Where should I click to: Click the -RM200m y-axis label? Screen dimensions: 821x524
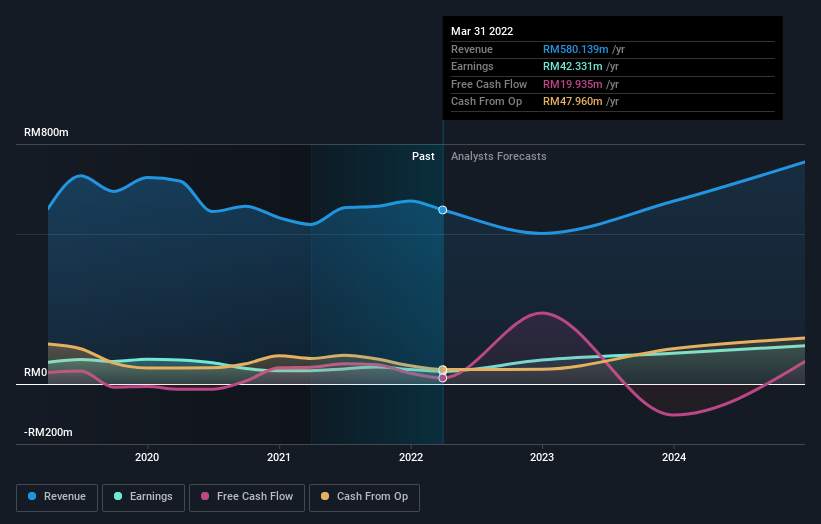click(x=48, y=432)
